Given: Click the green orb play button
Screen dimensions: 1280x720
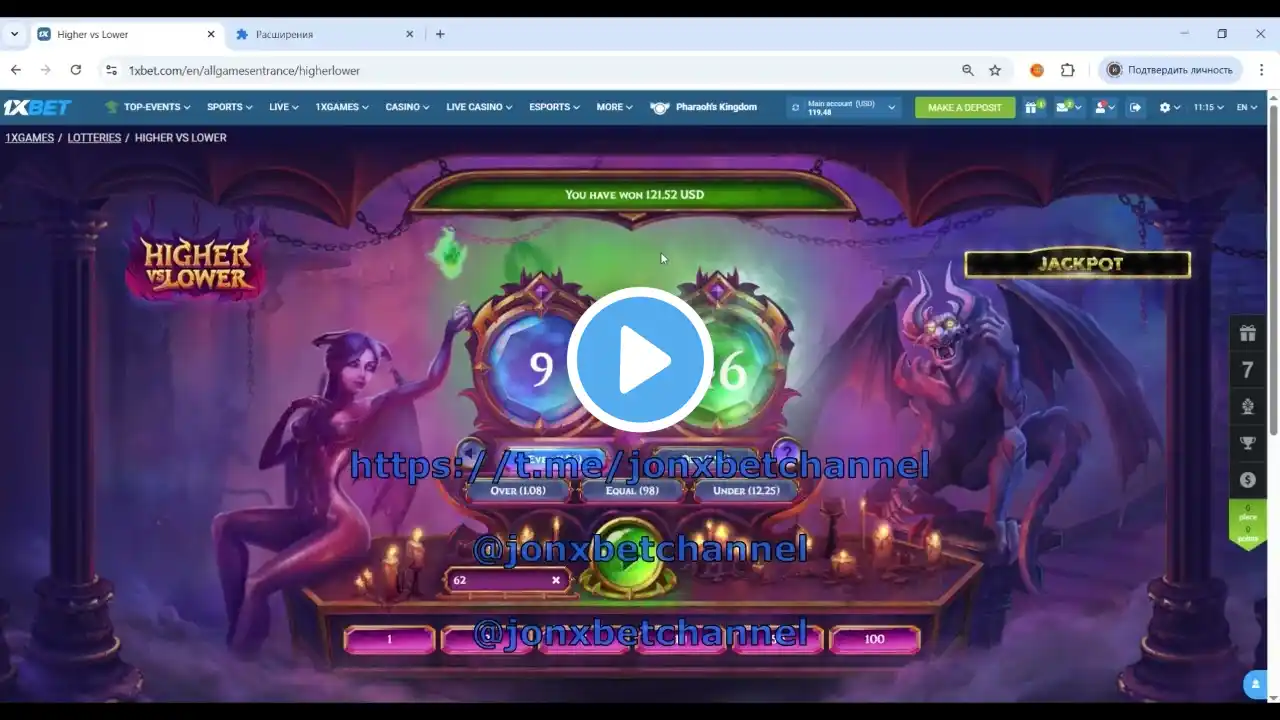Looking at the screenshot, I should [628, 557].
